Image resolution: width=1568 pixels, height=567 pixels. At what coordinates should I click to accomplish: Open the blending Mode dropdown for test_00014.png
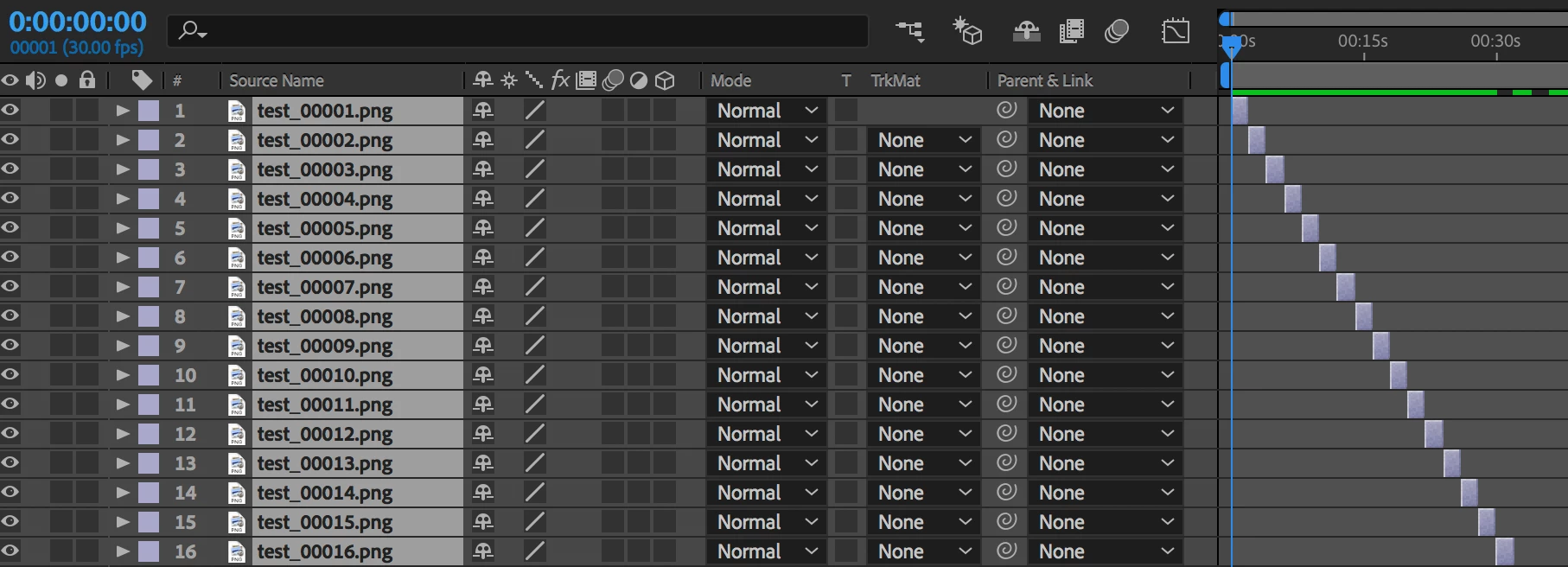click(x=766, y=492)
